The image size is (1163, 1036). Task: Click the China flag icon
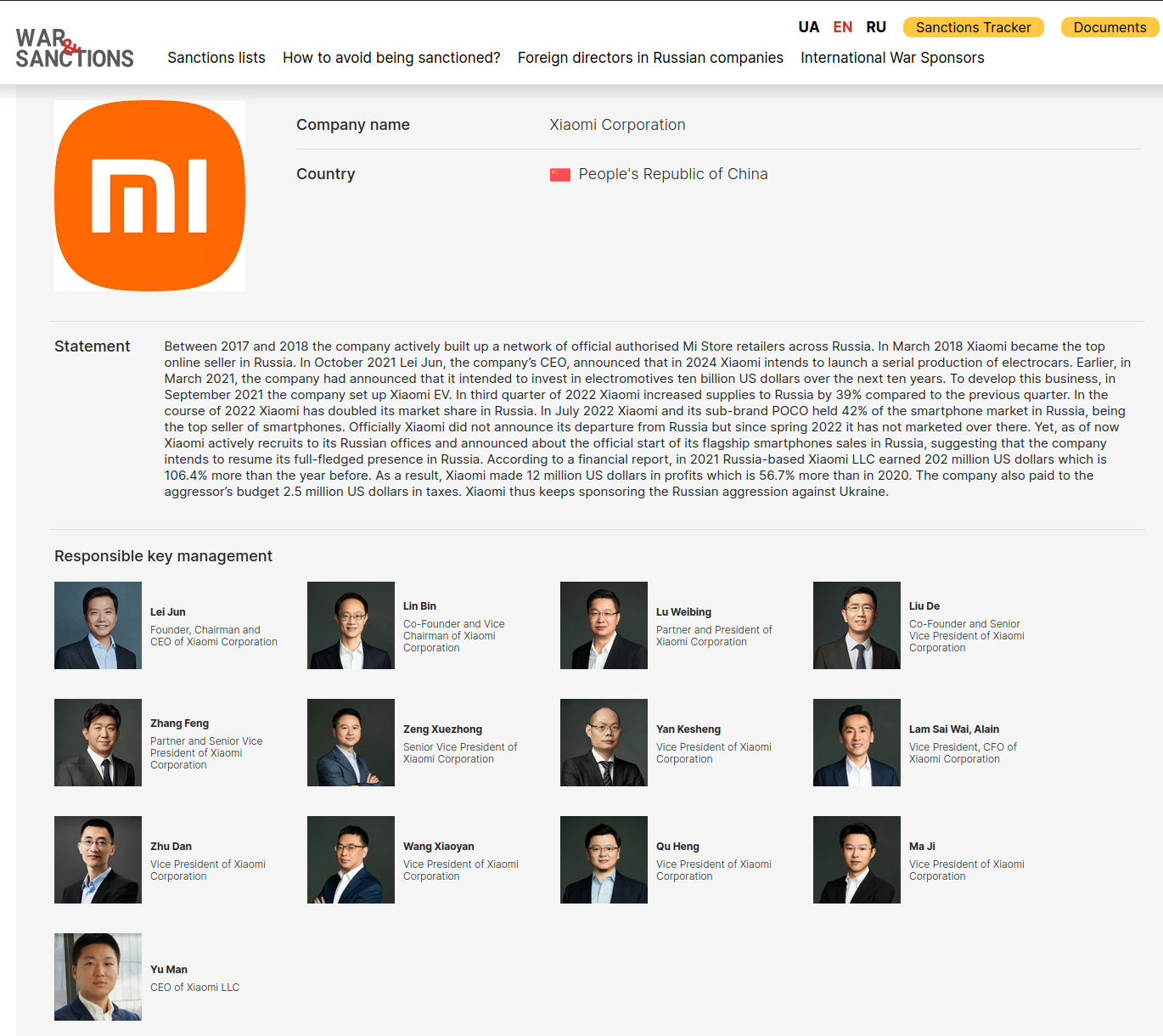(x=559, y=173)
